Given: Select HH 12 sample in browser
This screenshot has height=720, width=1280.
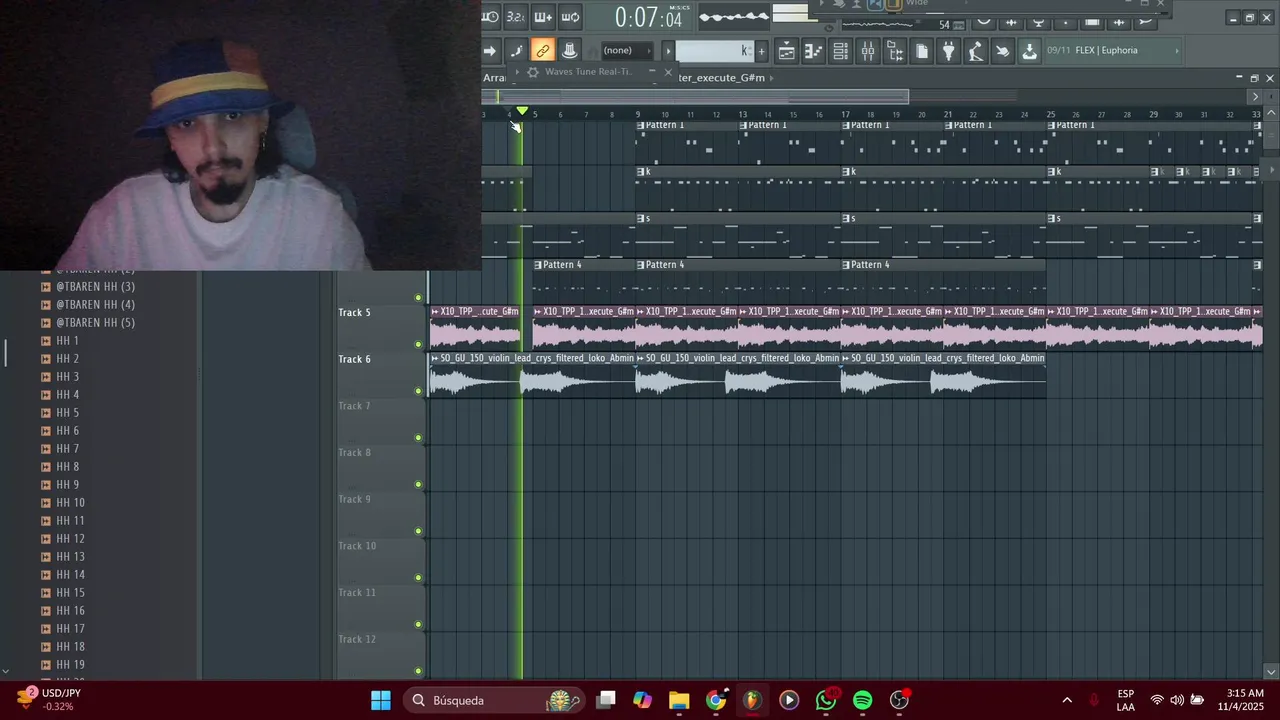Looking at the screenshot, I should (70, 539).
